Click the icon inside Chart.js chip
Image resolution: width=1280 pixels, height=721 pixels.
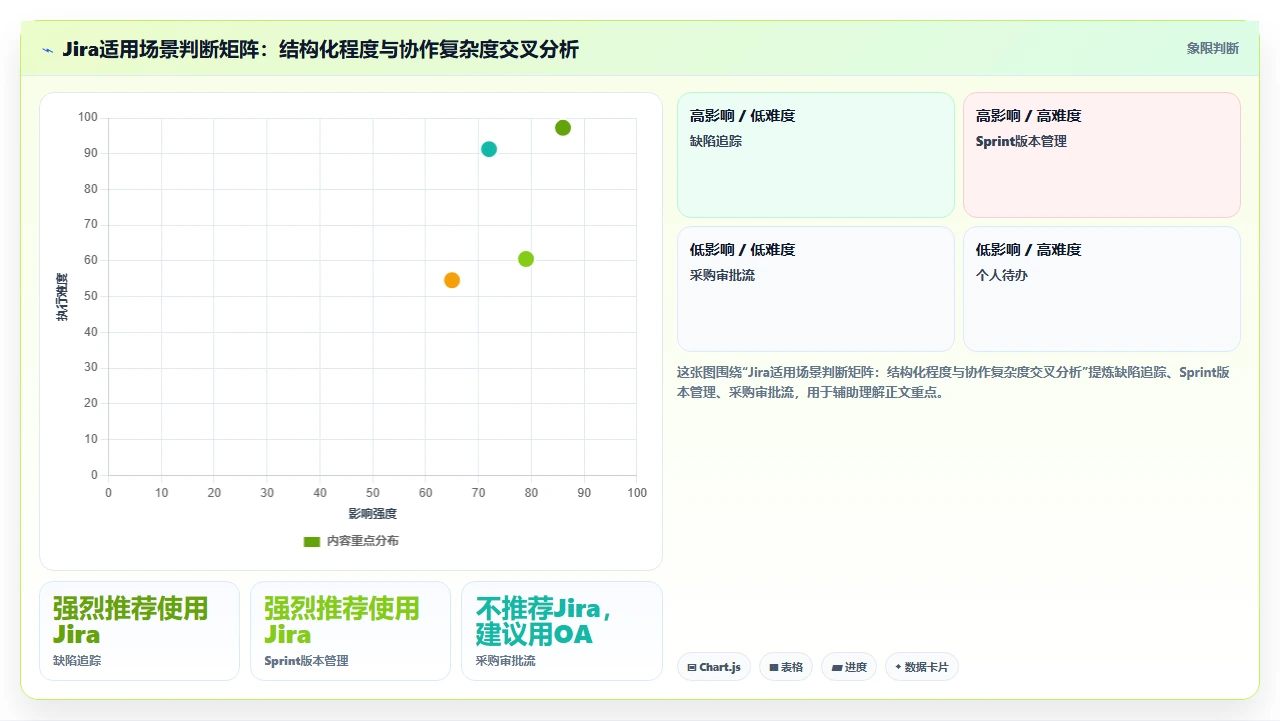692,667
